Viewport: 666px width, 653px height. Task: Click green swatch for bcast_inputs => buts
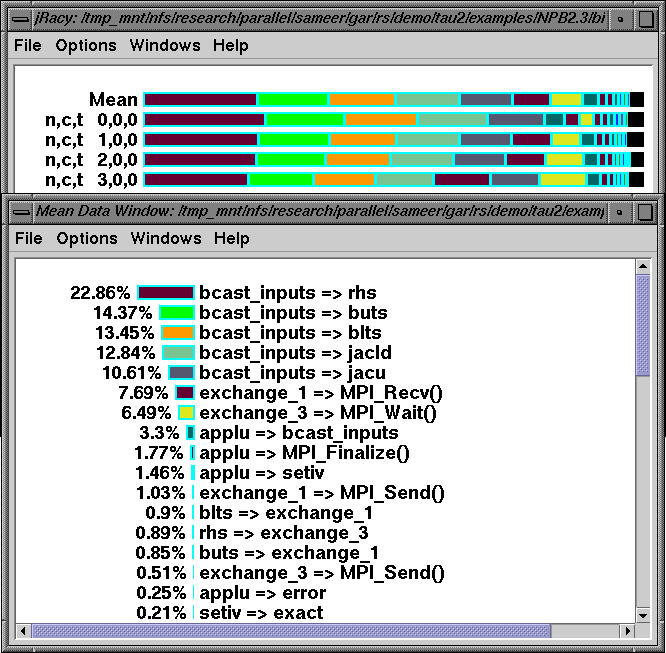coord(177,313)
